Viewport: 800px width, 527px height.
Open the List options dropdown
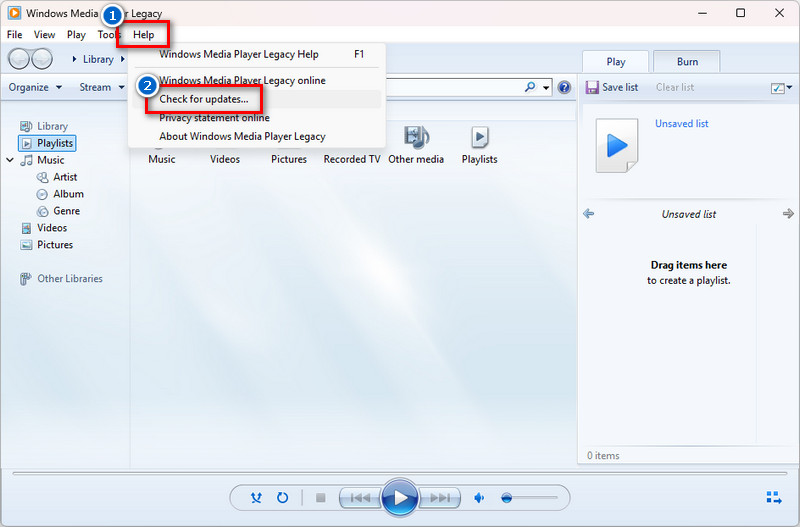[781, 88]
